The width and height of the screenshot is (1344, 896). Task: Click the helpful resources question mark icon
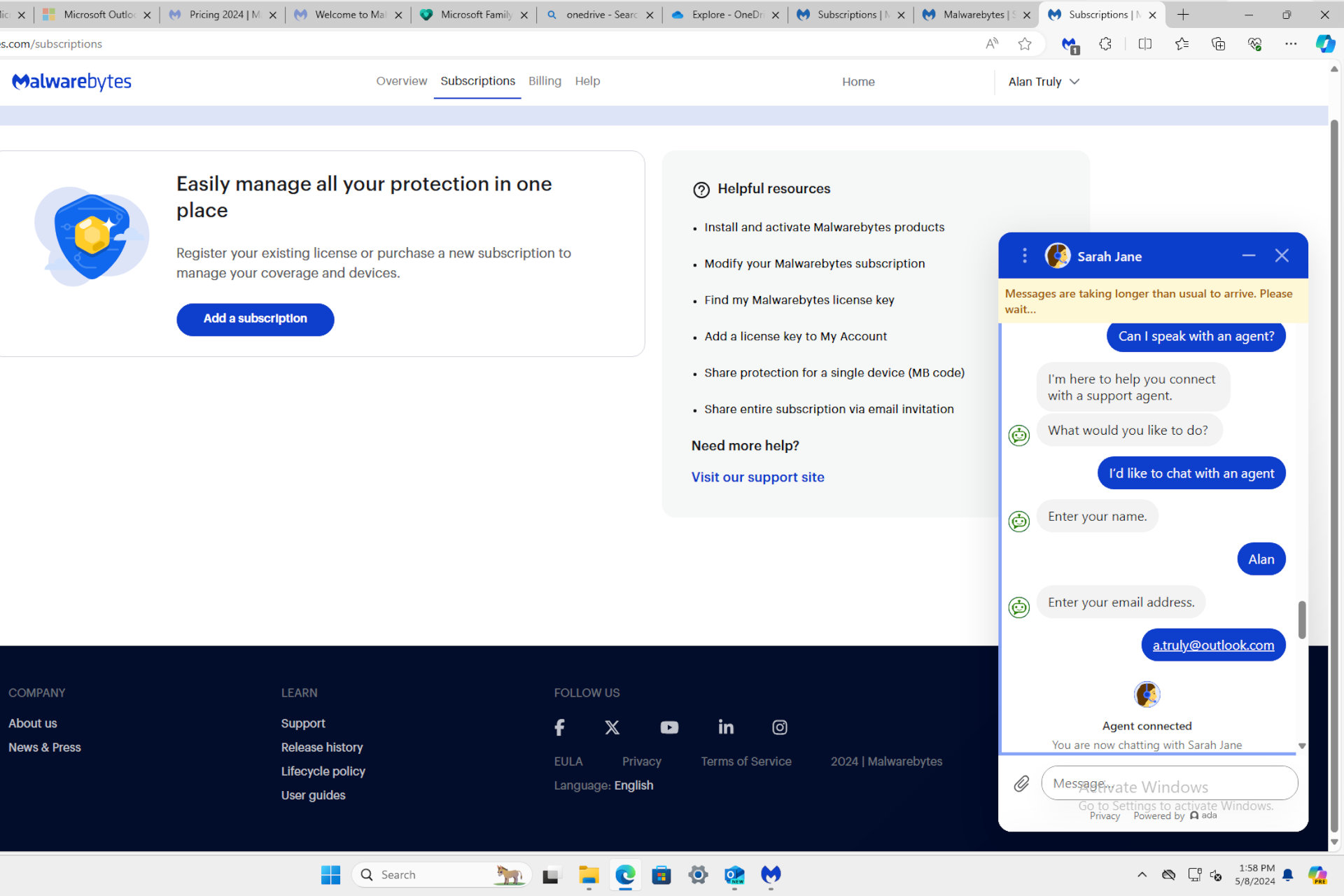pyautogui.click(x=701, y=189)
